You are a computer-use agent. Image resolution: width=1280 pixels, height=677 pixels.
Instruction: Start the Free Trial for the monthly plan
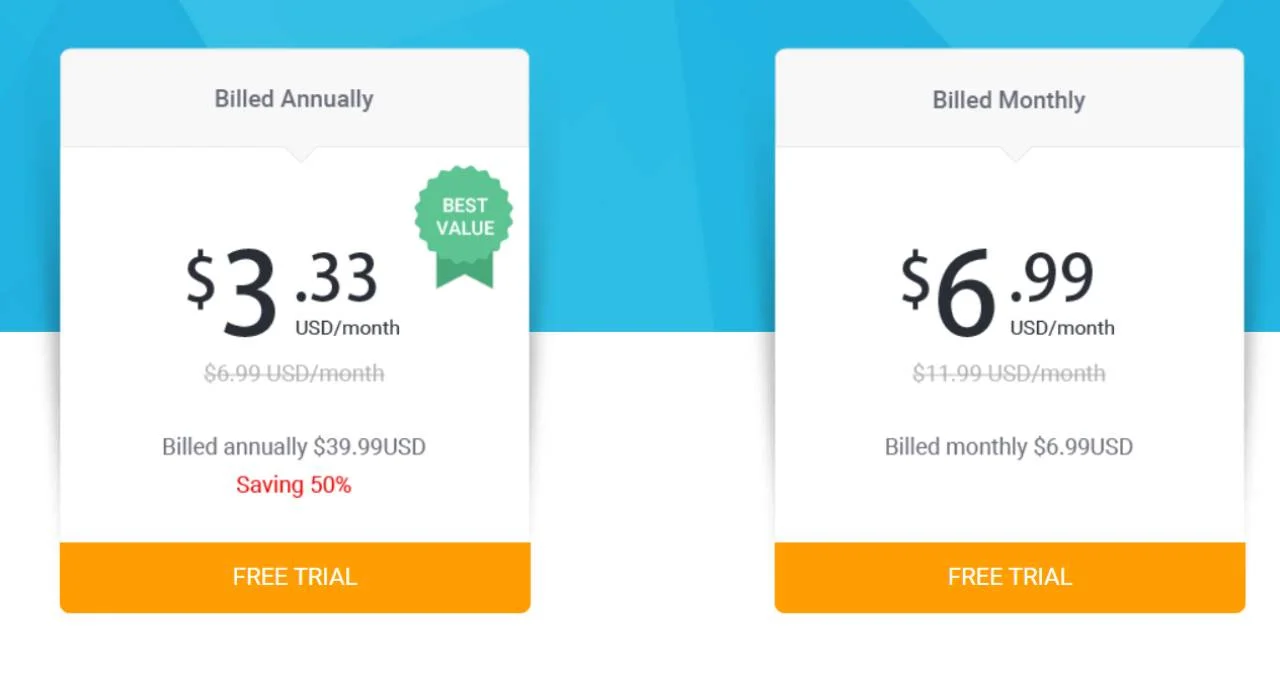pos(1010,577)
